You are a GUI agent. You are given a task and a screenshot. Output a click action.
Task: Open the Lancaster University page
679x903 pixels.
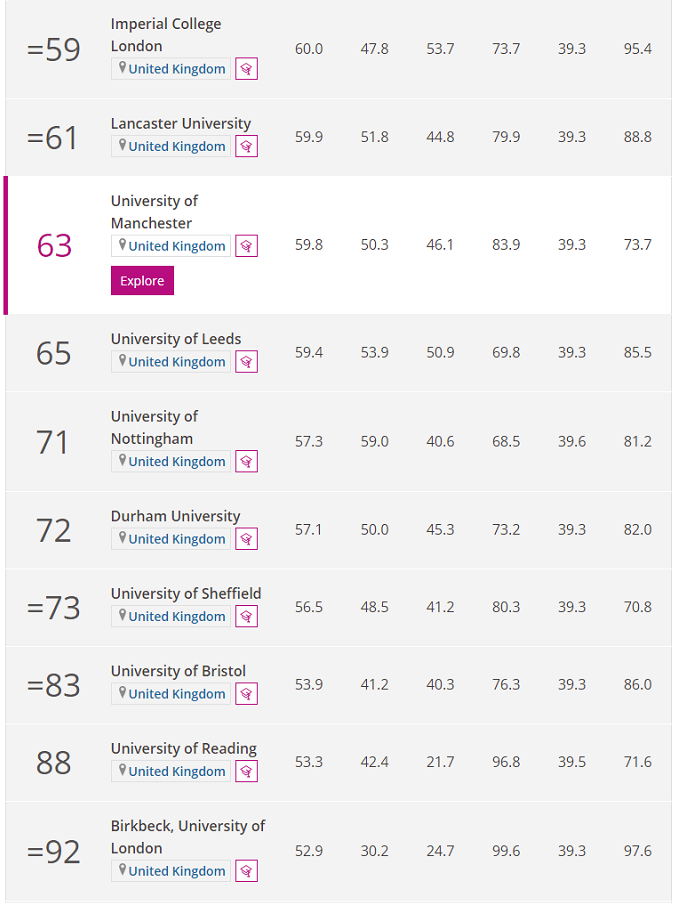[x=181, y=124]
